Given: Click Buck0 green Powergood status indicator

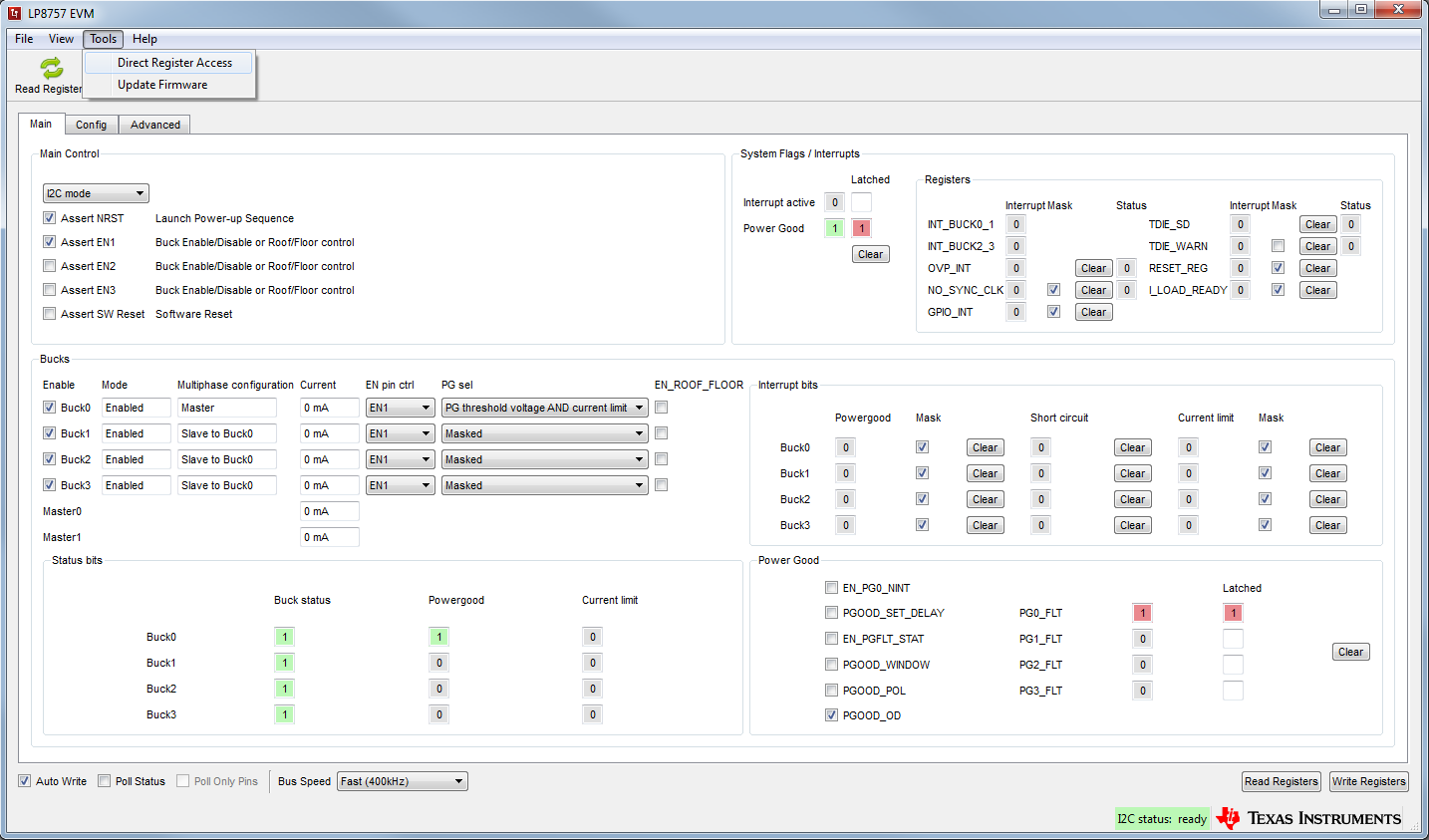Looking at the screenshot, I should coord(438,637).
